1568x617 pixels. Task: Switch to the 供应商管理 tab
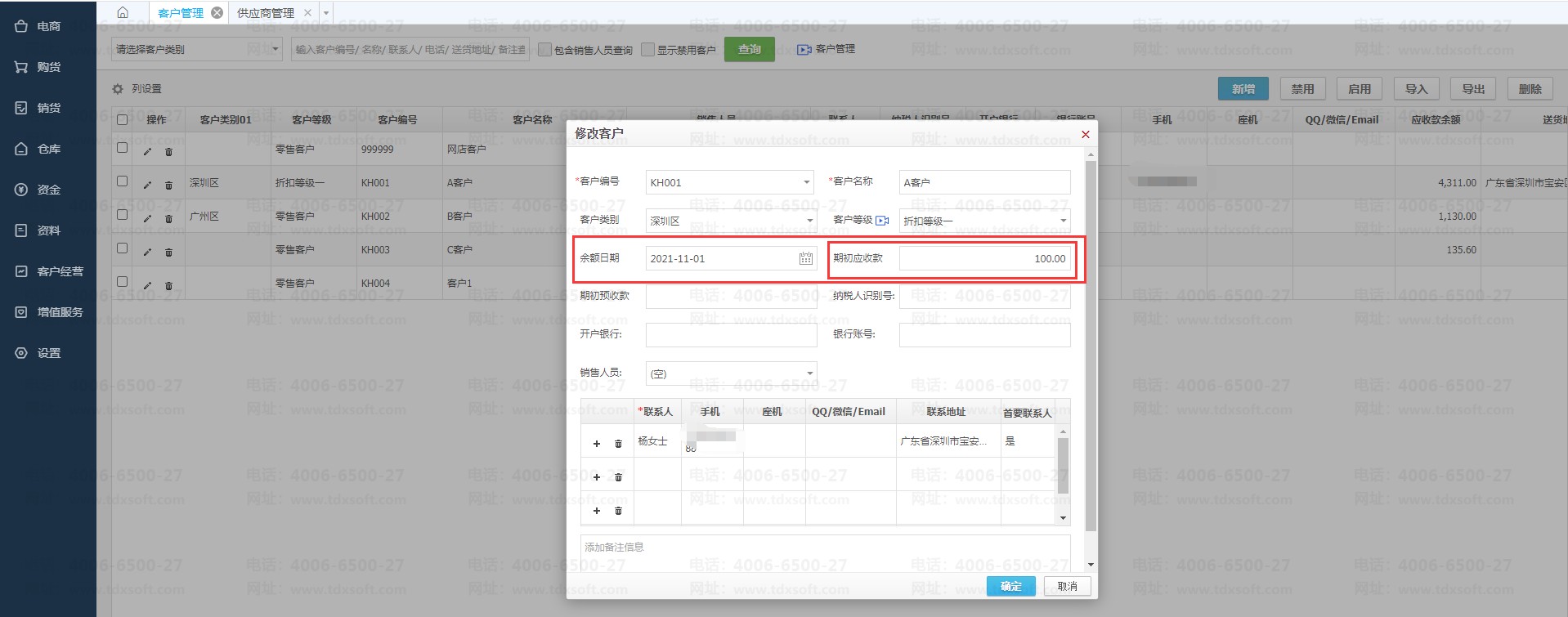coord(266,13)
